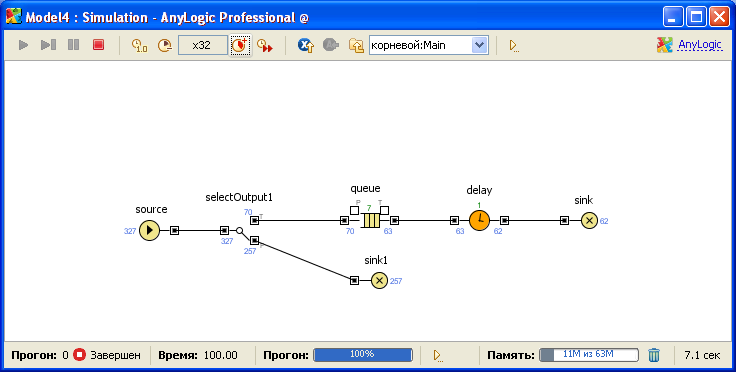Click the memory usage bar 11M из 63M
Image resolution: width=736 pixels, height=372 pixels.
[589, 355]
